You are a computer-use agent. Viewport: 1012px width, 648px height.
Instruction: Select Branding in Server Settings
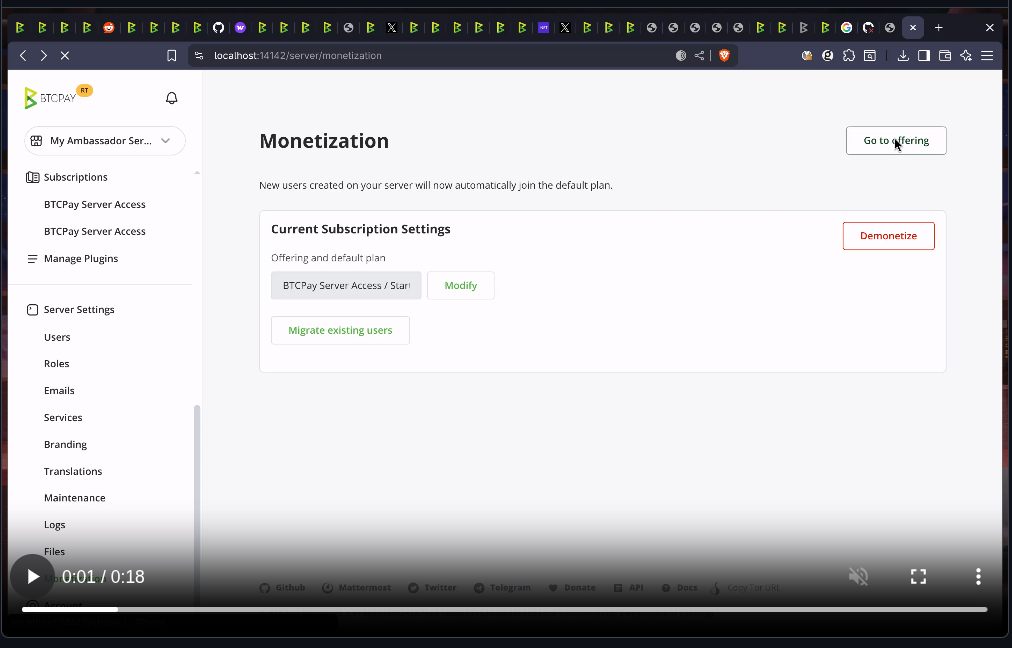click(65, 444)
